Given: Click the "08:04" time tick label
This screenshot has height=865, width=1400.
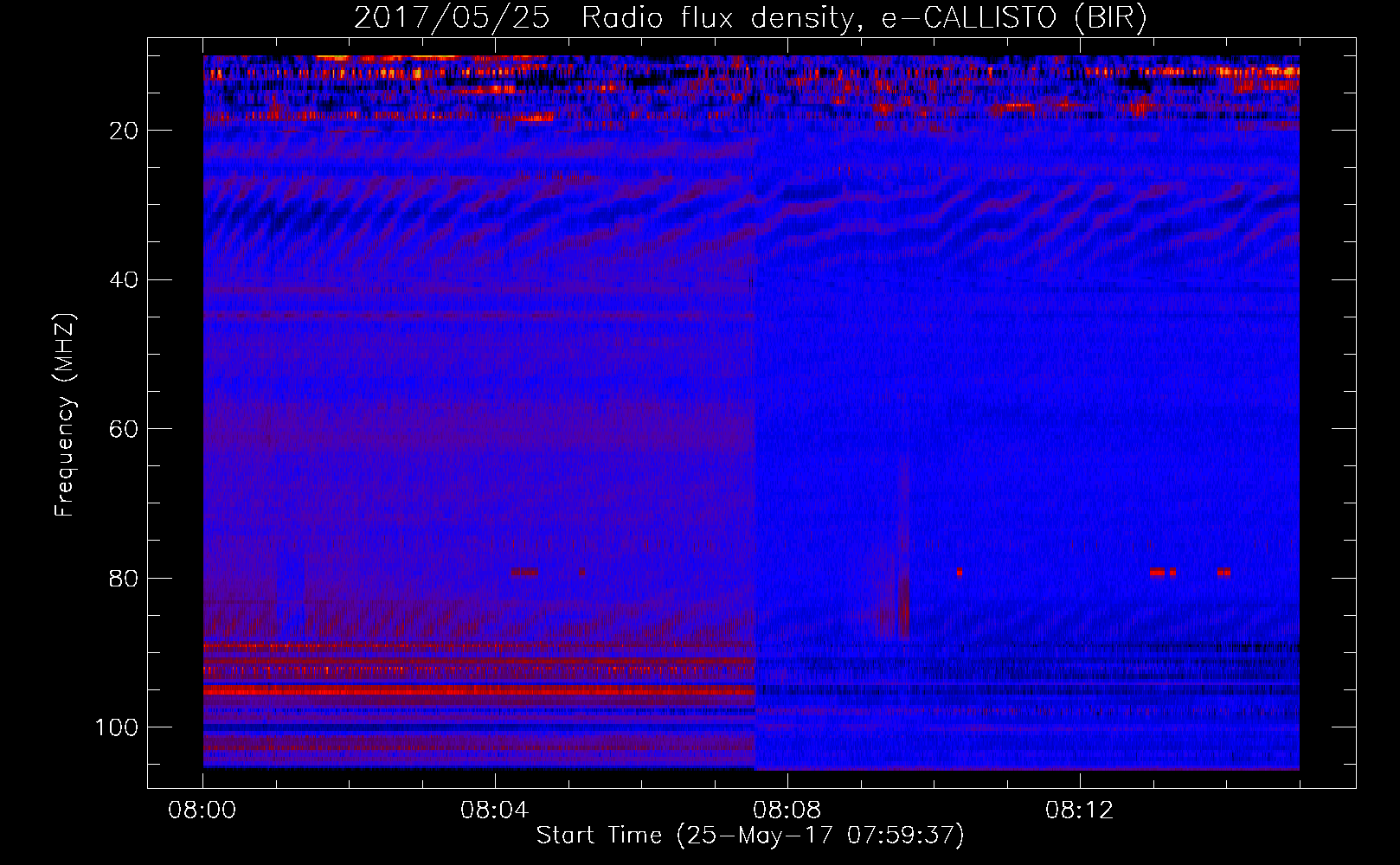Looking at the screenshot, I should tap(495, 811).
